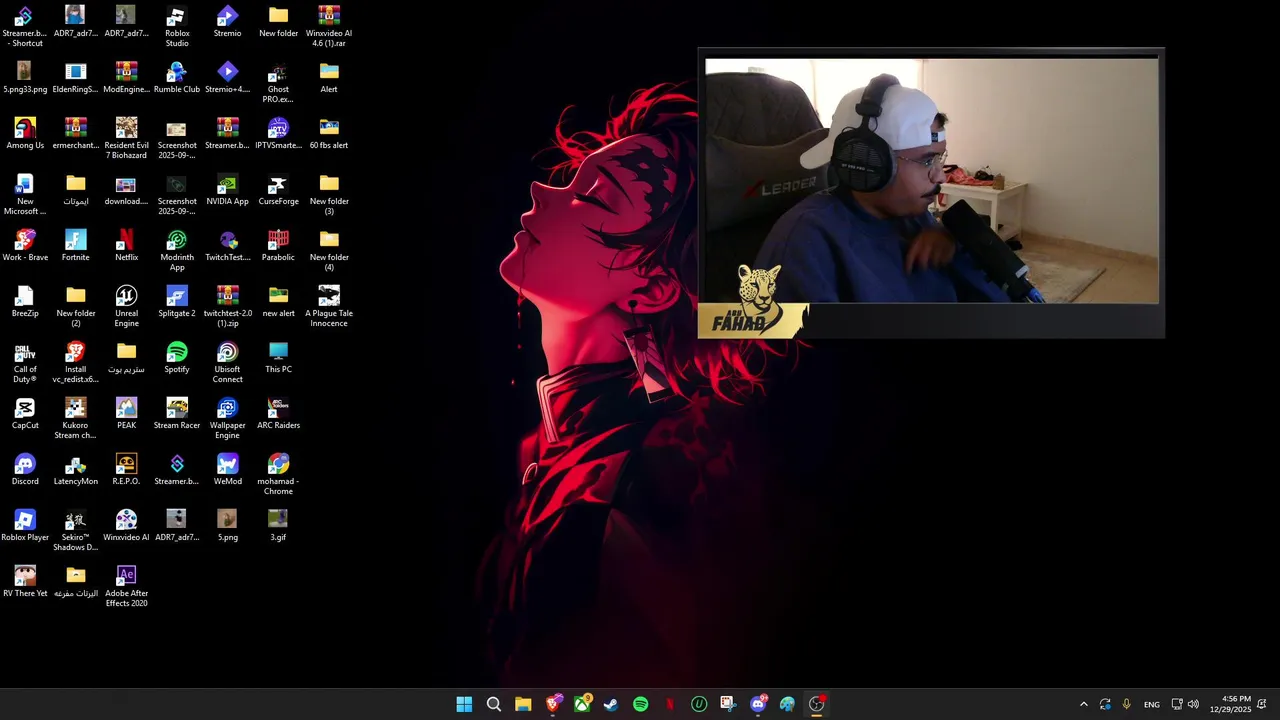Switch input language from ENG

tap(1152, 704)
